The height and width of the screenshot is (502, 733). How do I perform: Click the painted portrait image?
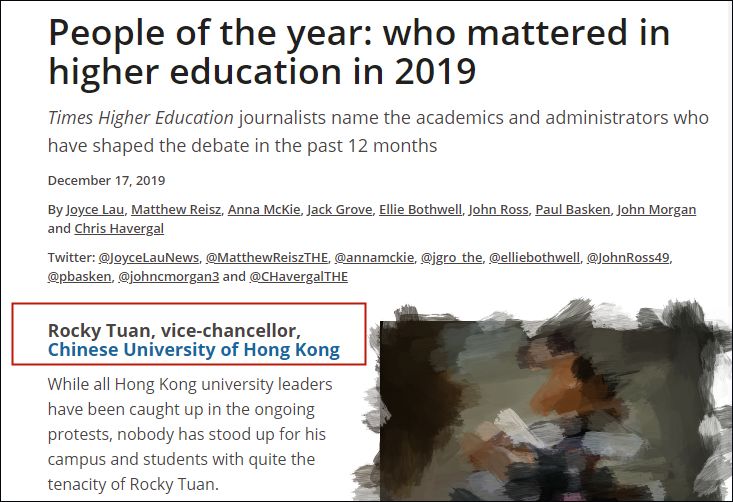545,402
